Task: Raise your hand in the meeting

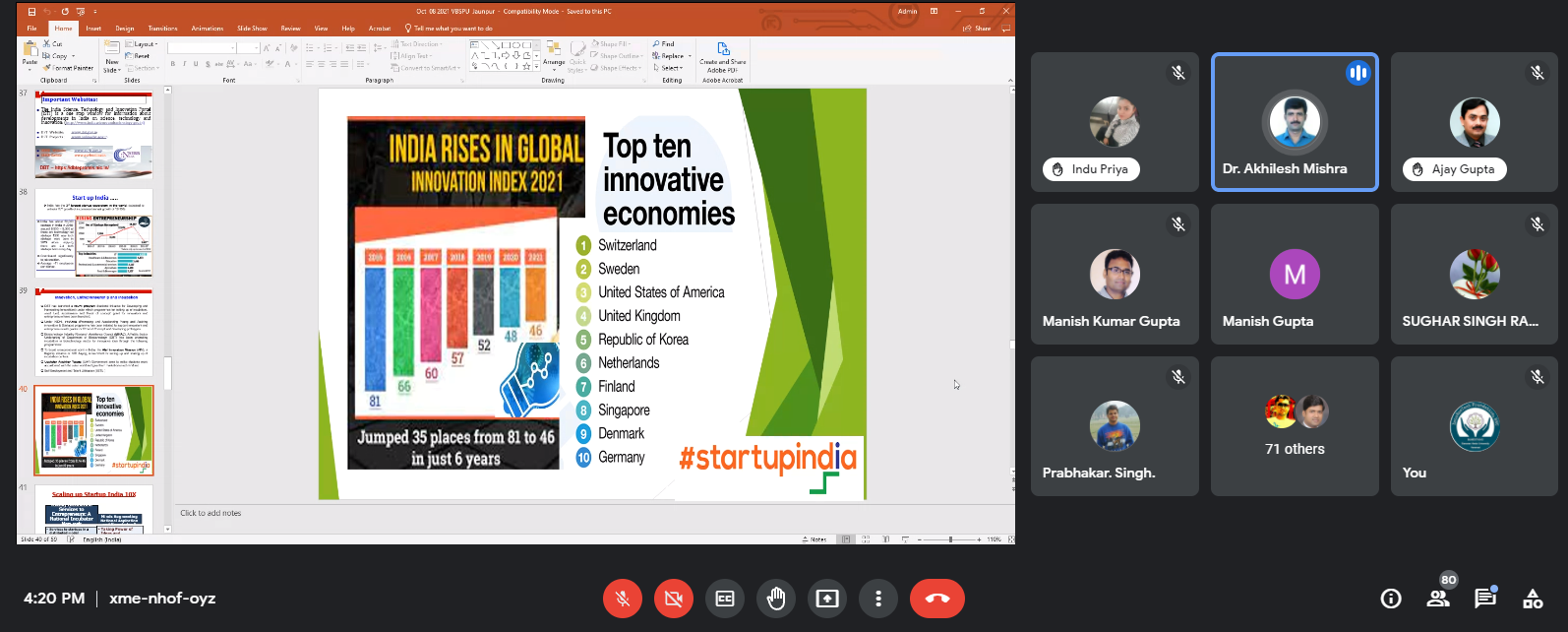Action: coord(776,599)
